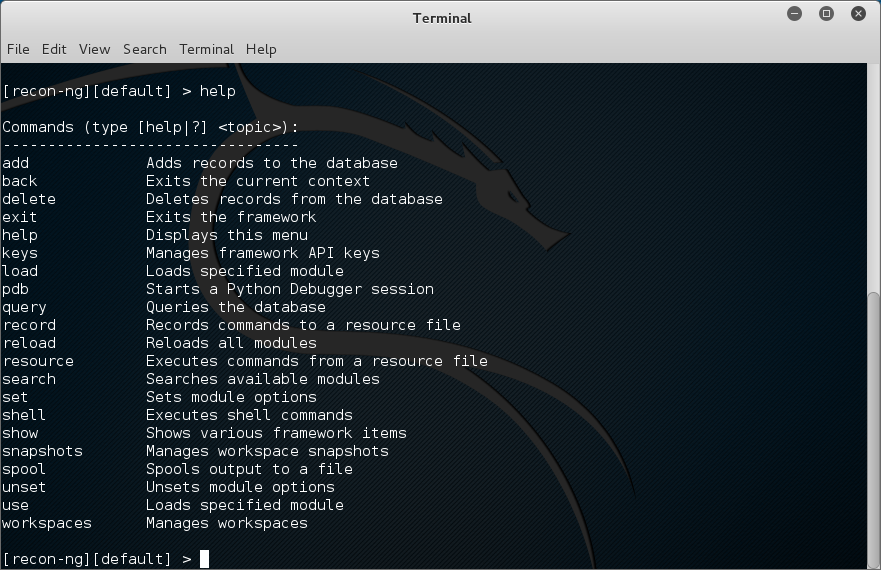The image size is (881, 570).
Task: Open the Edit menu
Action: pyautogui.click(x=54, y=49)
